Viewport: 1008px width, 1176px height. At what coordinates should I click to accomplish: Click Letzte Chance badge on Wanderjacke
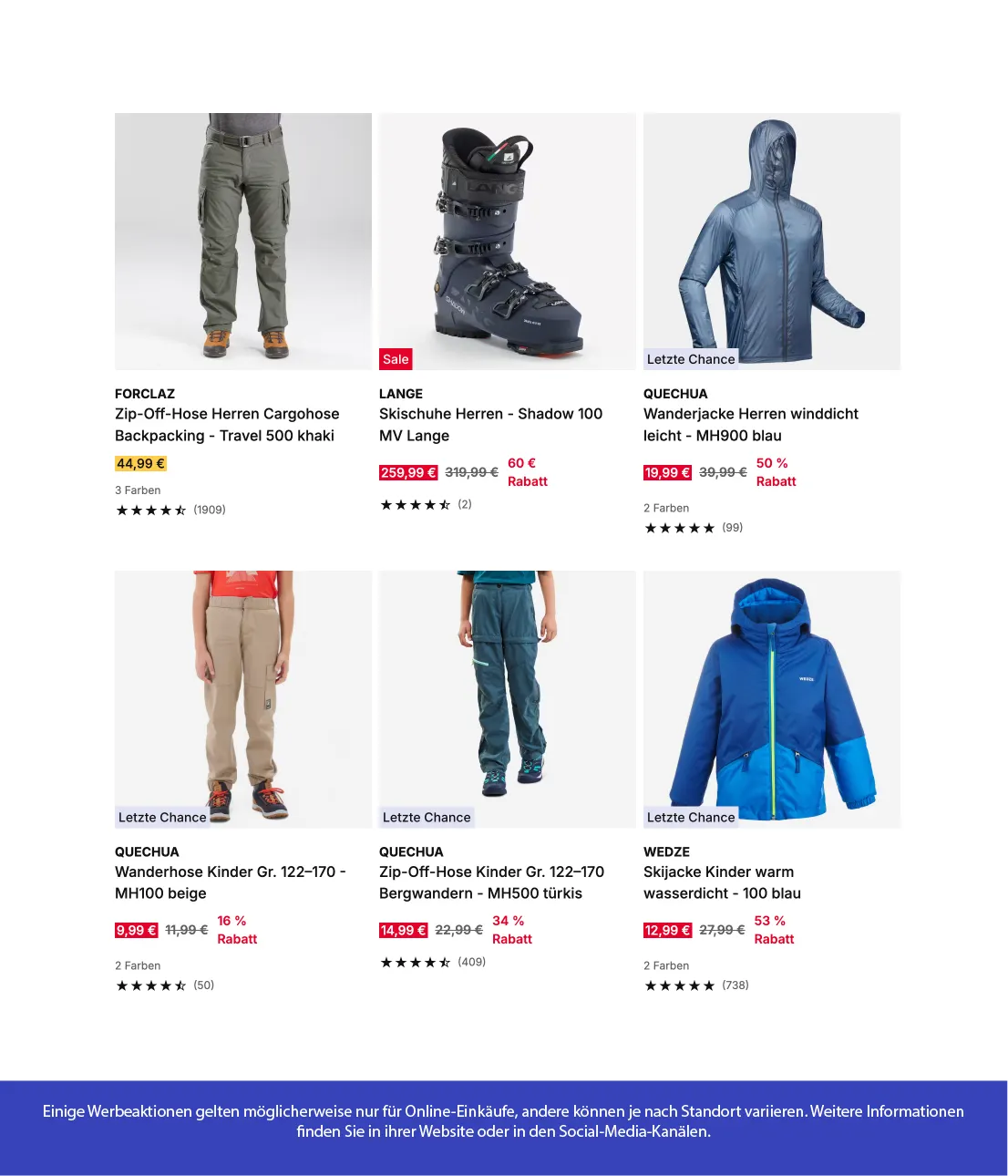coord(691,359)
